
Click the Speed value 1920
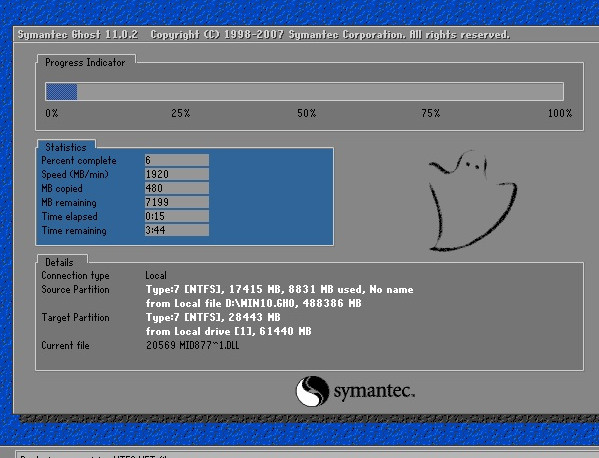(x=176, y=174)
